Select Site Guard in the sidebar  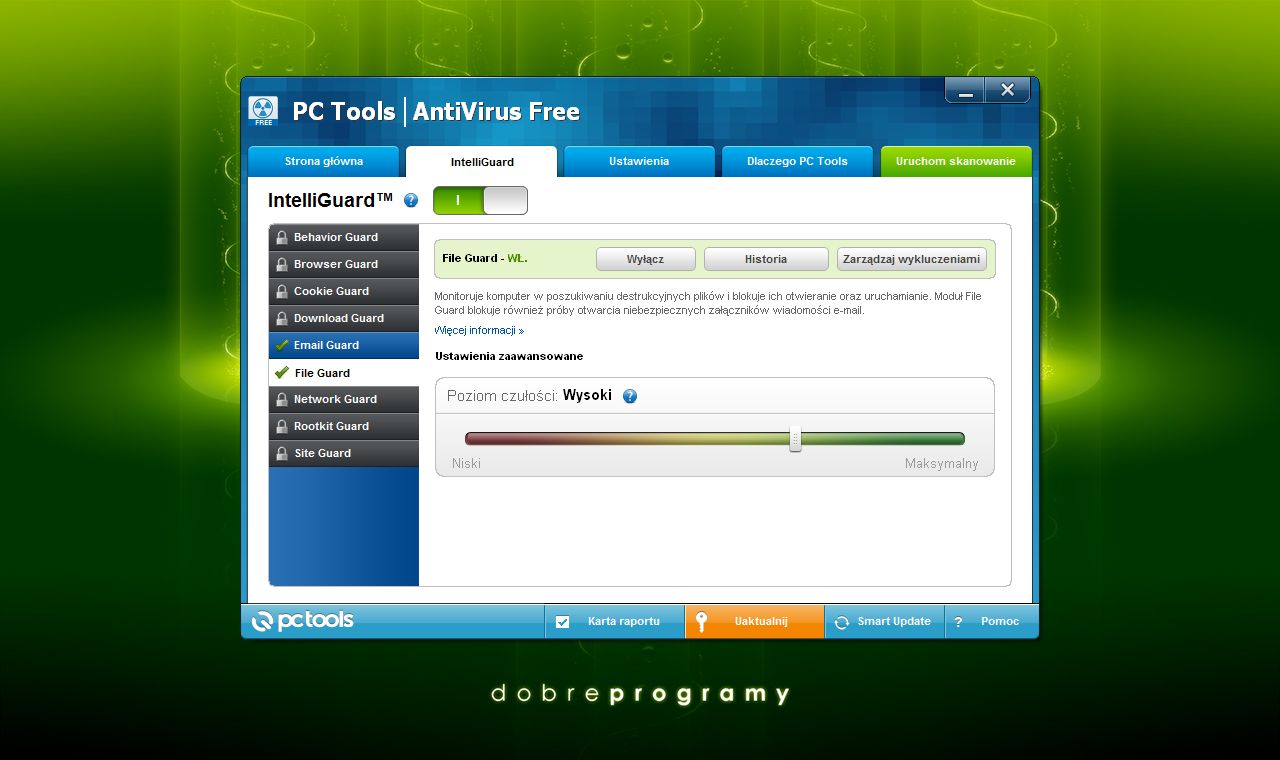click(344, 454)
